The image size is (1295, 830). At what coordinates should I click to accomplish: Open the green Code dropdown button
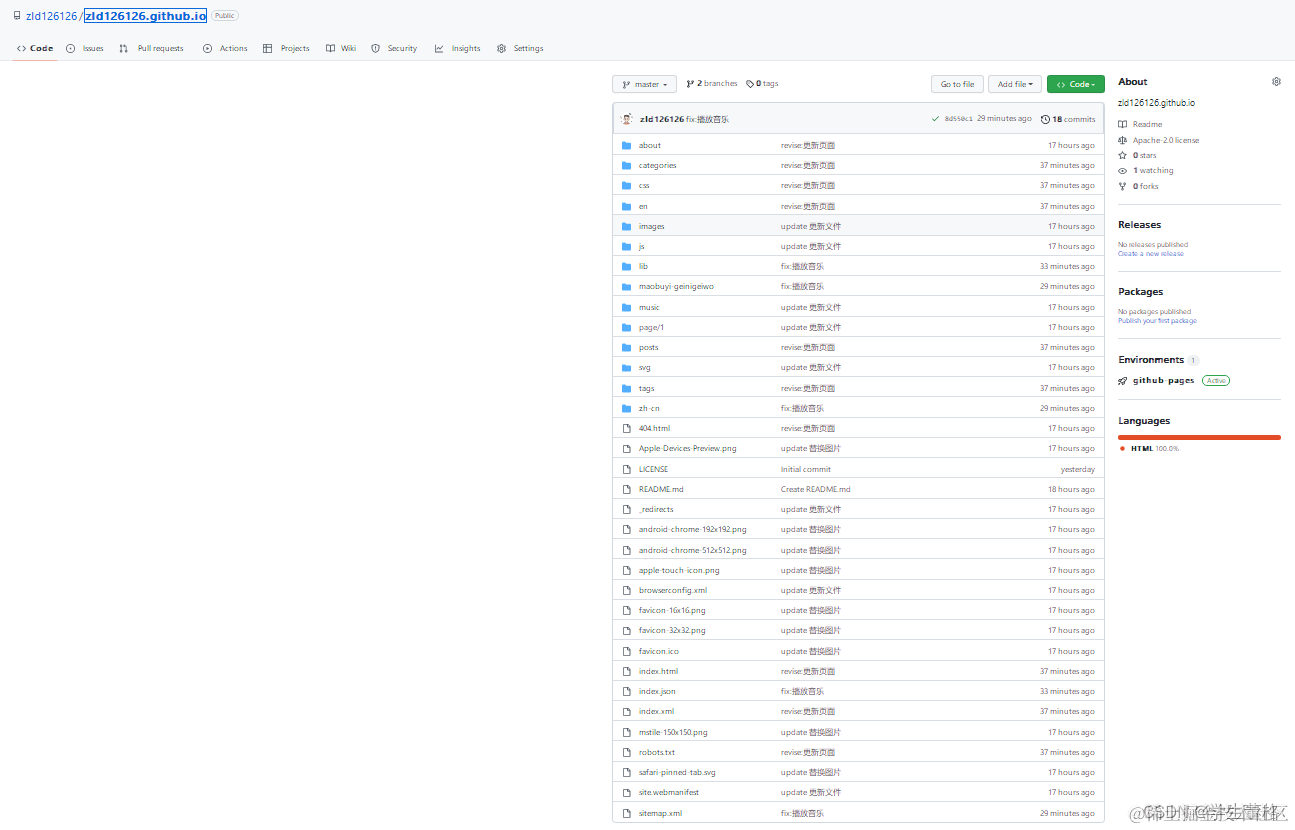click(1076, 84)
